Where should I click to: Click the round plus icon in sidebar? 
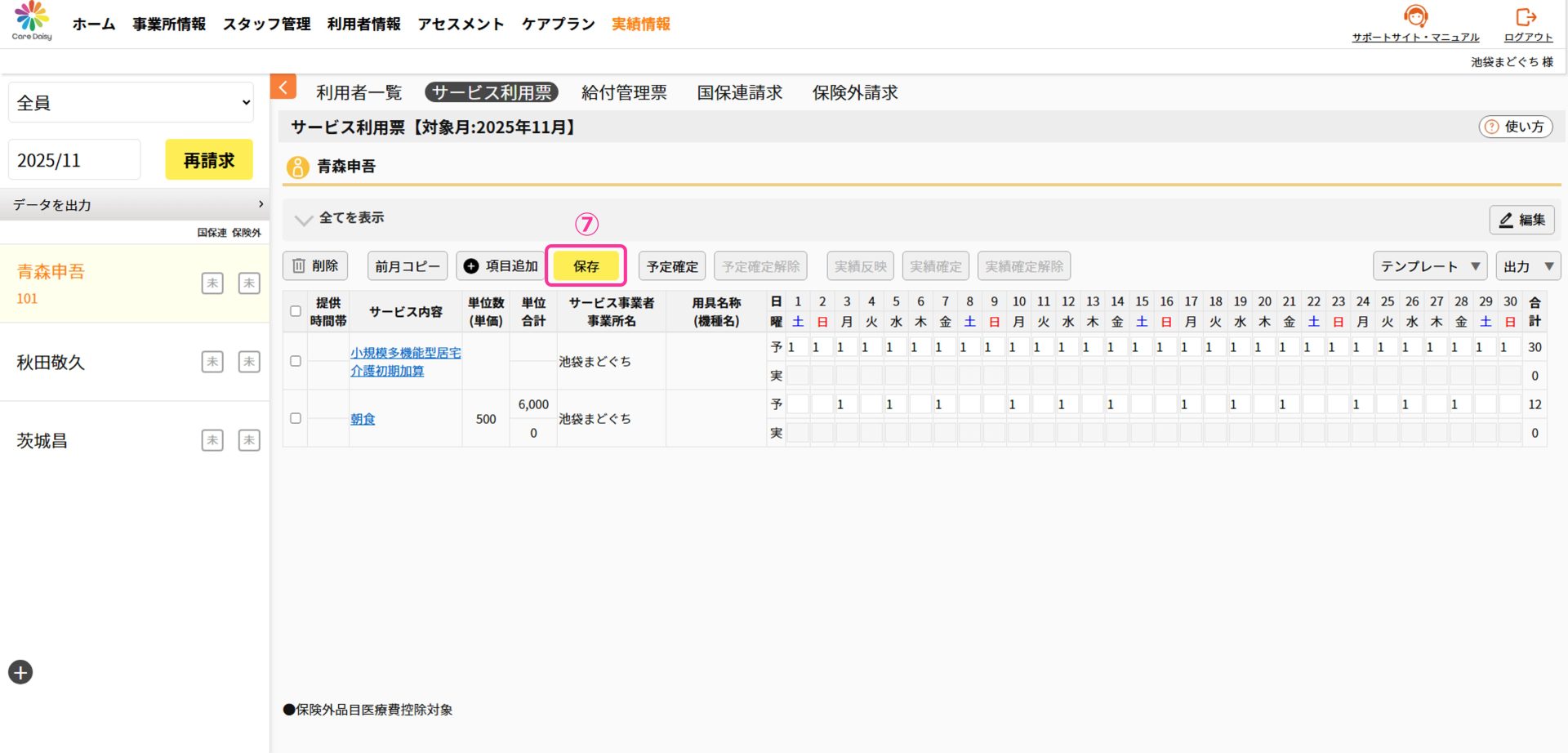pos(20,672)
